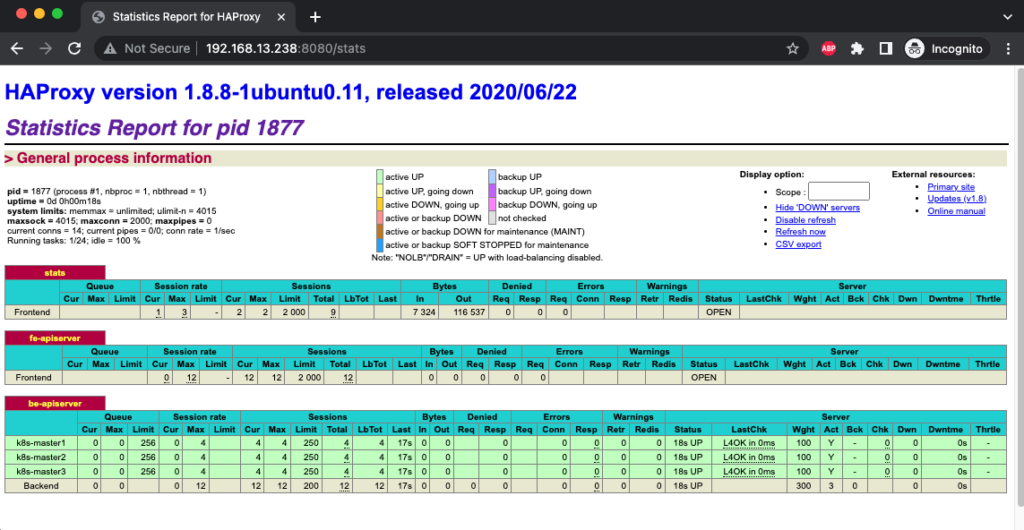This screenshot has height=530, width=1024.
Task: Open a new tab with plus button
Action: click(x=315, y=17)
